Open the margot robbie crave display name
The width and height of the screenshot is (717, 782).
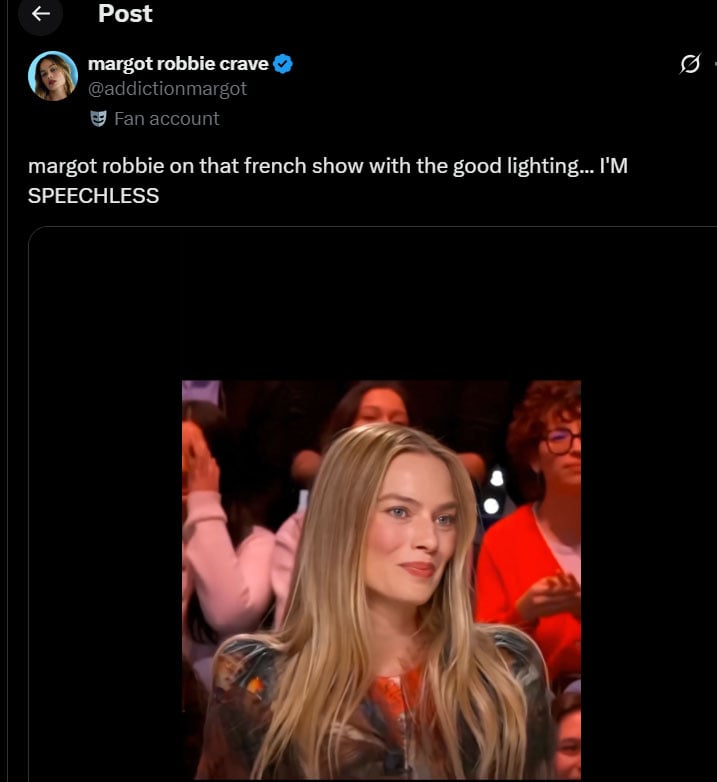coord(178,64)
